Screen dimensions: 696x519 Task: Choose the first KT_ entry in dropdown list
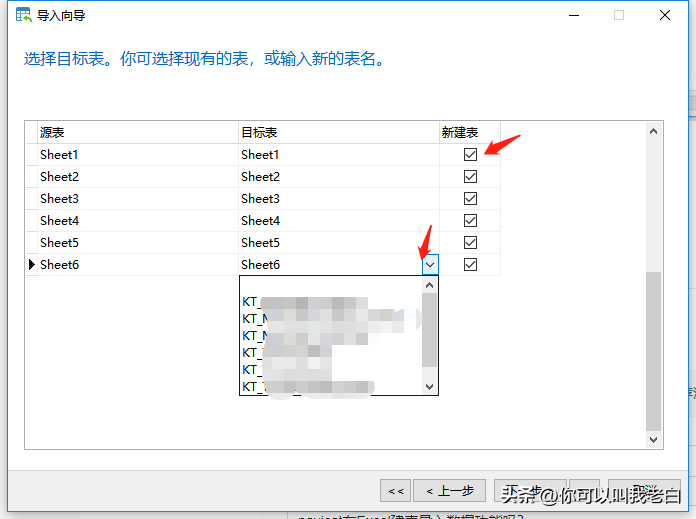pos(331,302)
